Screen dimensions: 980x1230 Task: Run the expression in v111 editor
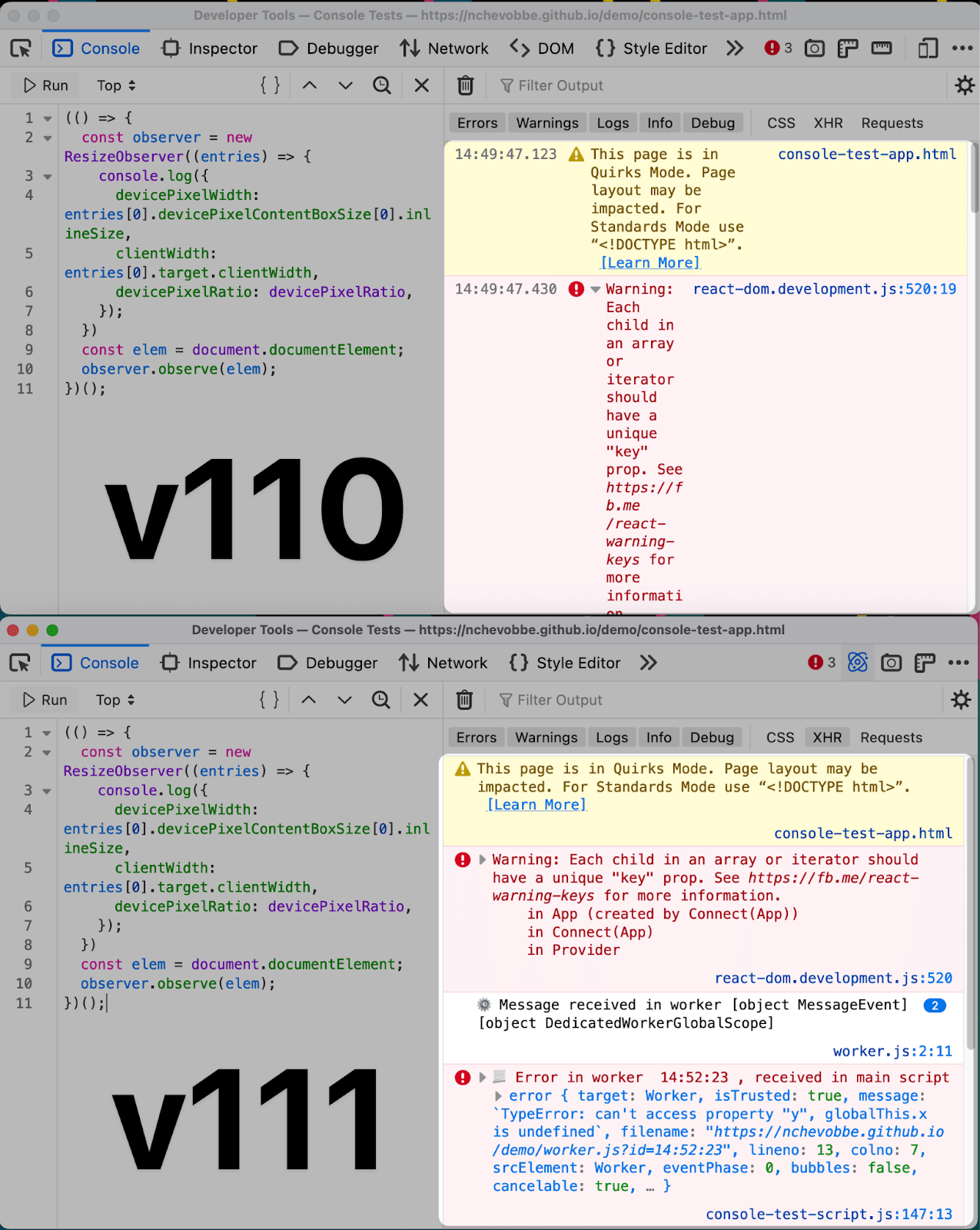click(45, 700)
